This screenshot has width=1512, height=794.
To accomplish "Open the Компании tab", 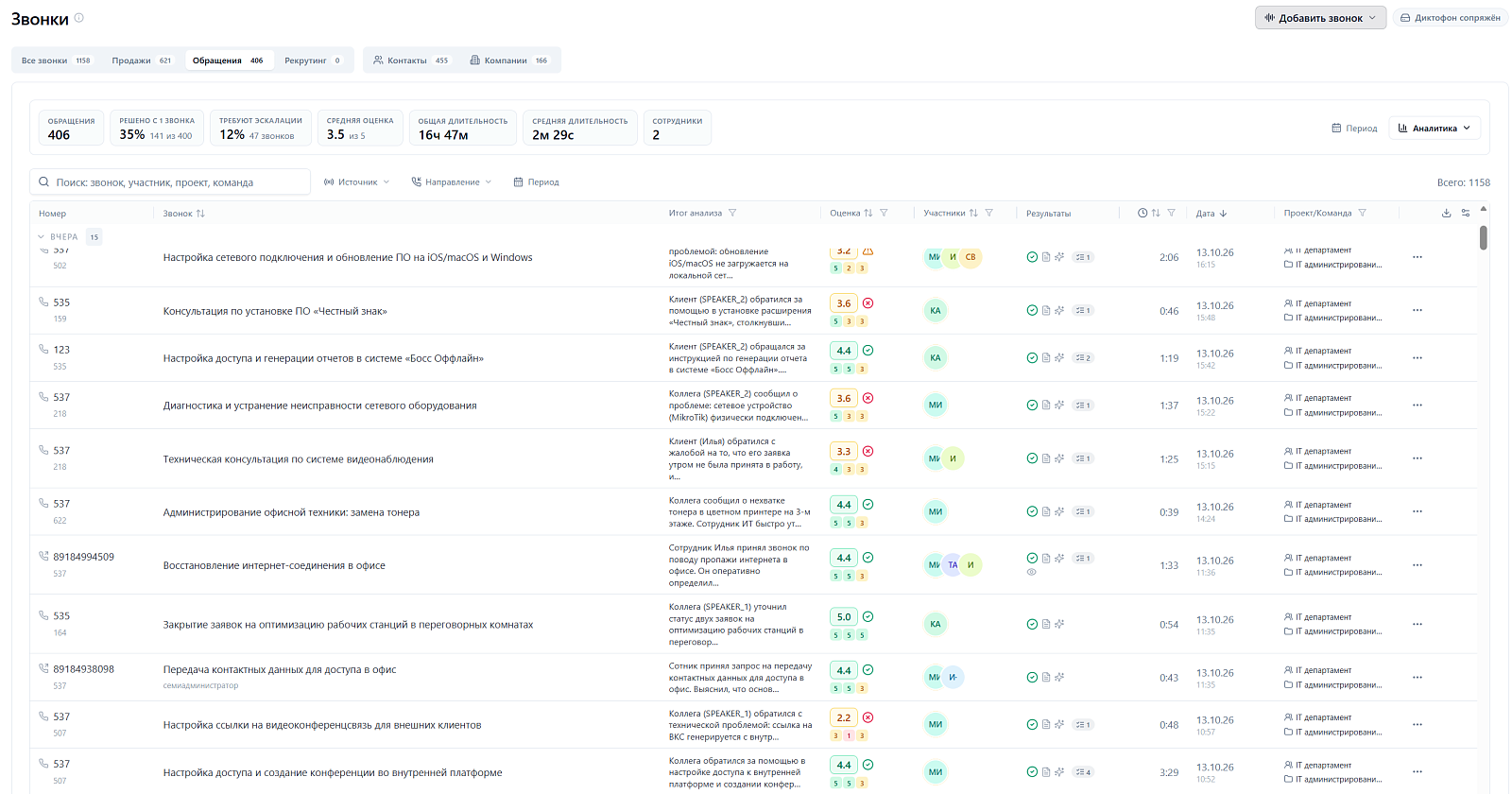I will (509, 60).
